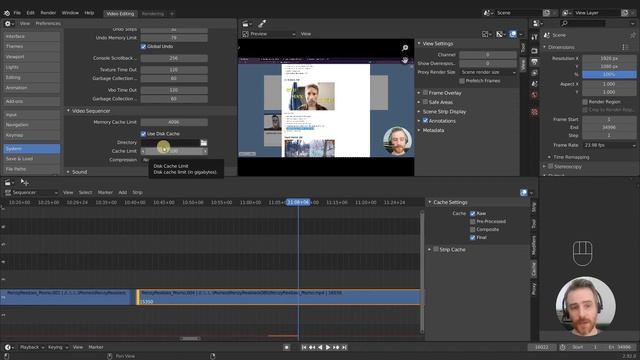
Task: Enable the Composite cache checkbox
Action: tap(473, 229)
